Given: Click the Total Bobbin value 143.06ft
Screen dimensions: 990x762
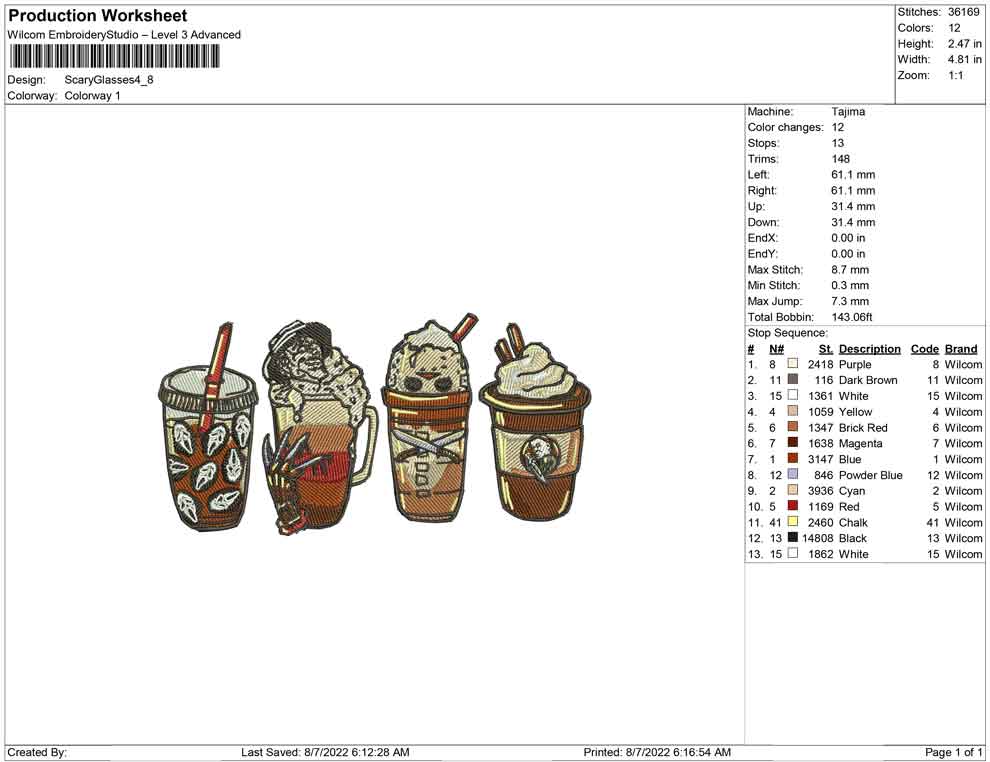Looking at the screenshot, I should pyautogui.click(x=851, y=317).
